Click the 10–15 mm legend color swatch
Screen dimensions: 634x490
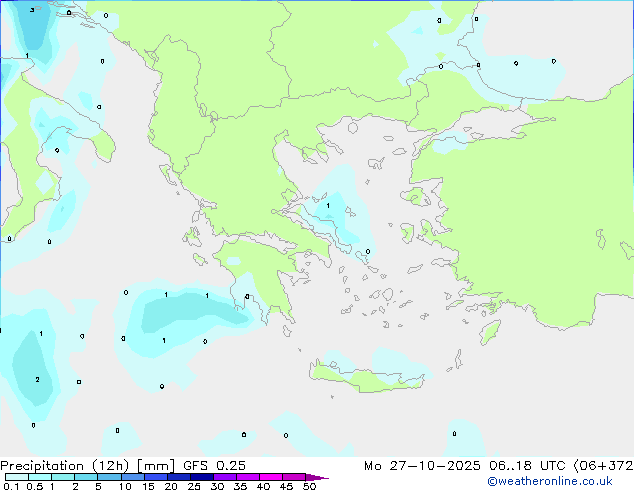tap(133, 477)
